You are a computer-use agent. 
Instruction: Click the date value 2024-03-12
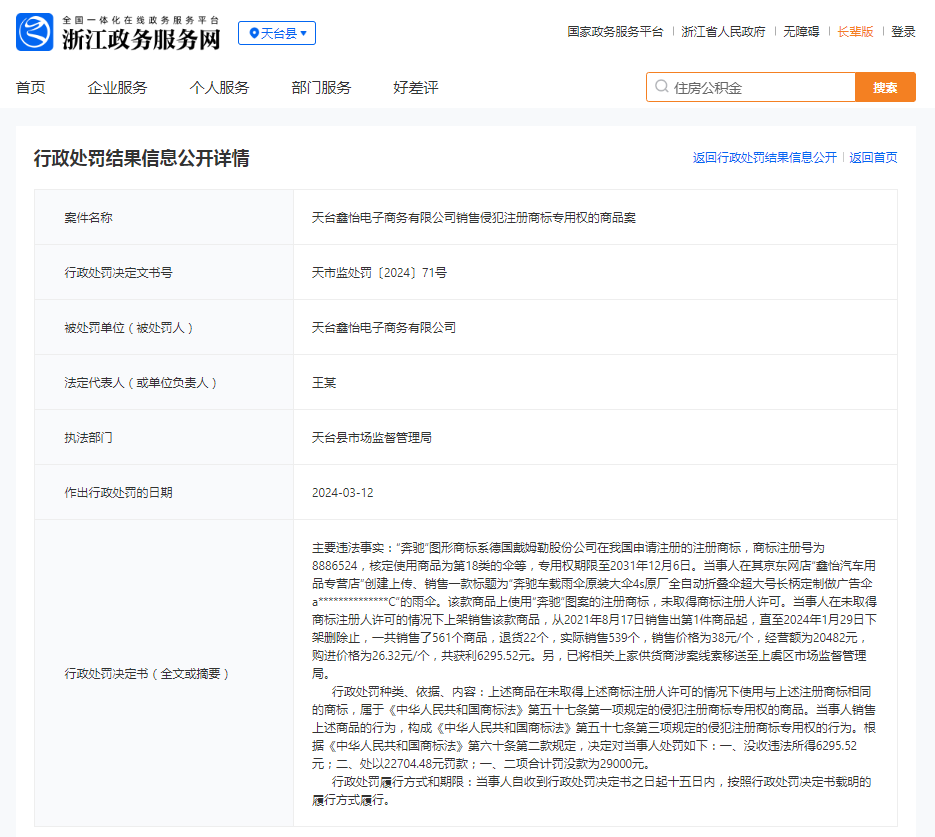pos(343,492)
